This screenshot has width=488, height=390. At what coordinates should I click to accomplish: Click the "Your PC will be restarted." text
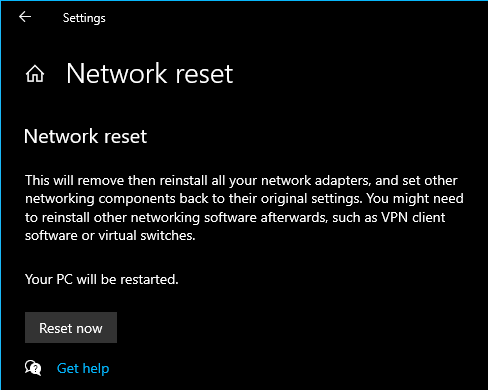[102, 279]
